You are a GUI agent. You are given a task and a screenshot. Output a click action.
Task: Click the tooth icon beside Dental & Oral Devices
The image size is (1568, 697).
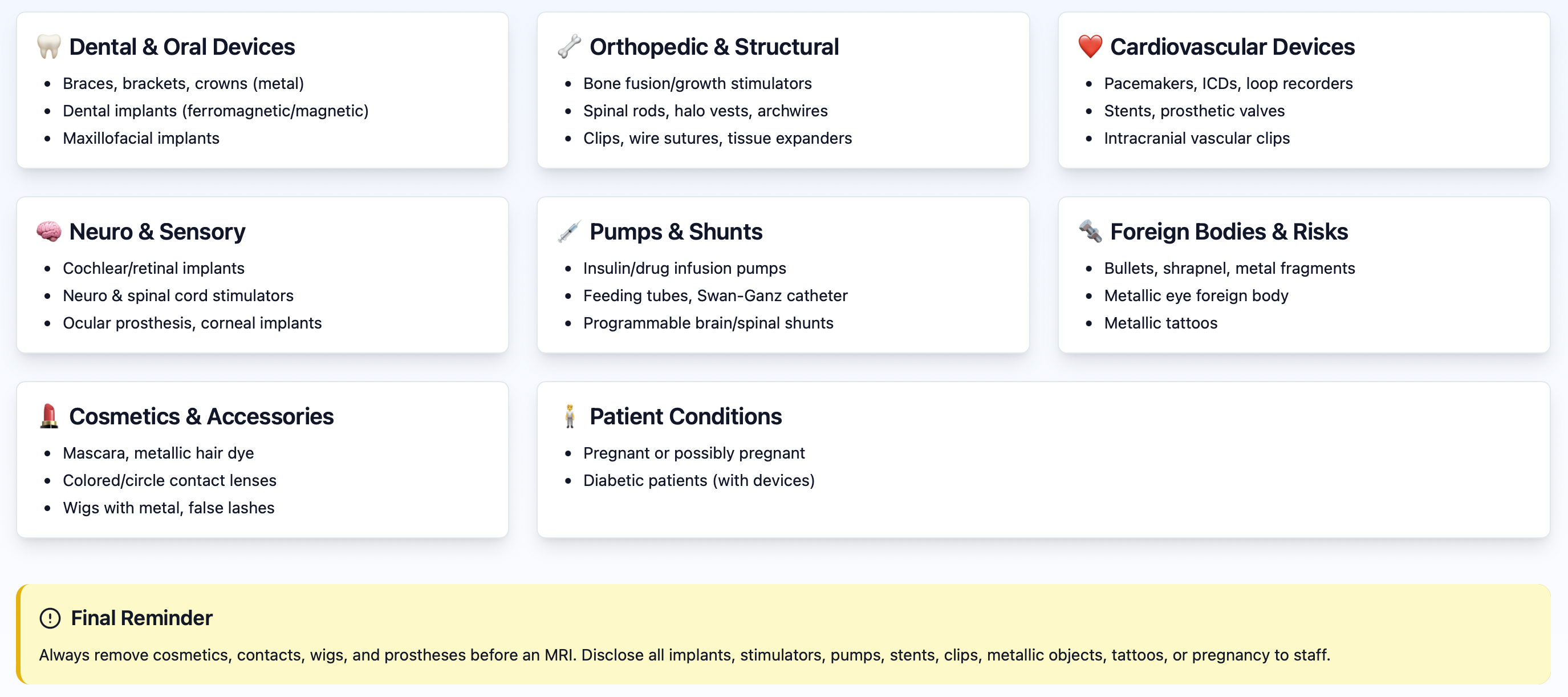(48, 47)
